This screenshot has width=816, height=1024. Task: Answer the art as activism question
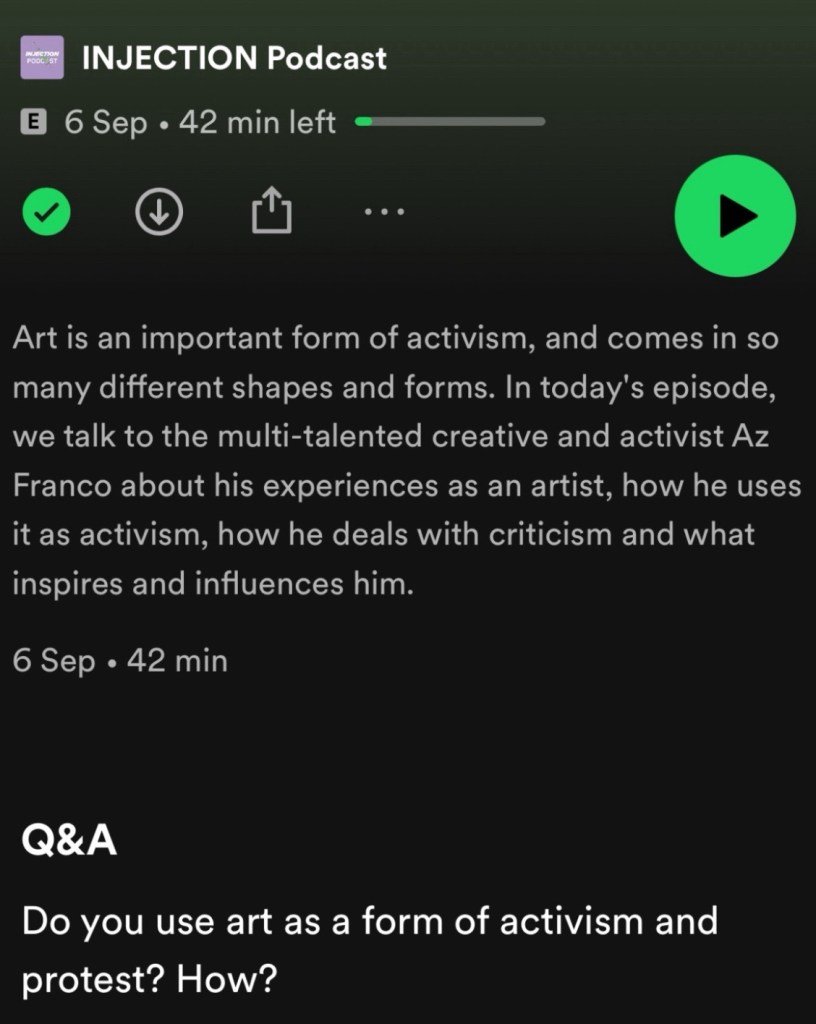coord(369,920)
